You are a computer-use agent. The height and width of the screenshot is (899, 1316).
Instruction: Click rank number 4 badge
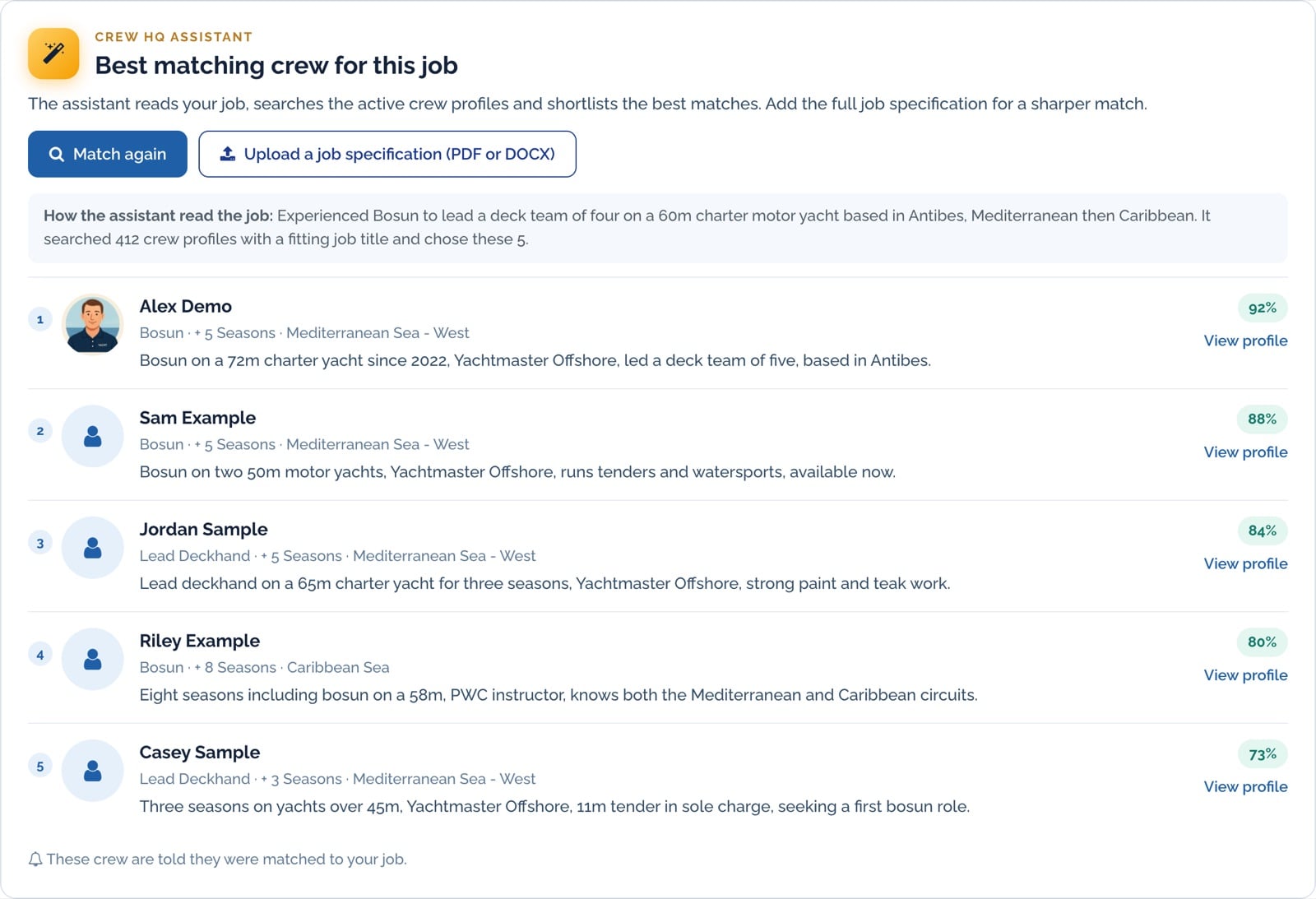[40, 655]
